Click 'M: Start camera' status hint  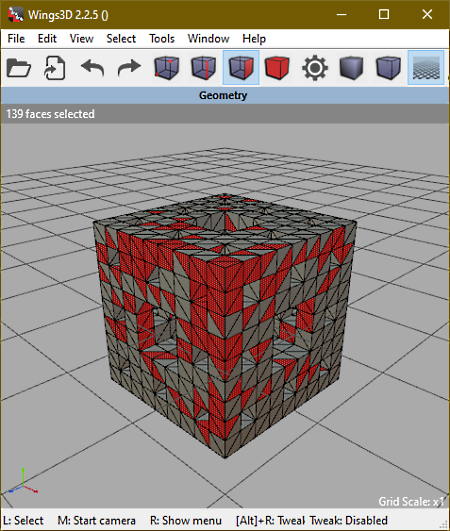pyautogui.click(x=97, y=521)
